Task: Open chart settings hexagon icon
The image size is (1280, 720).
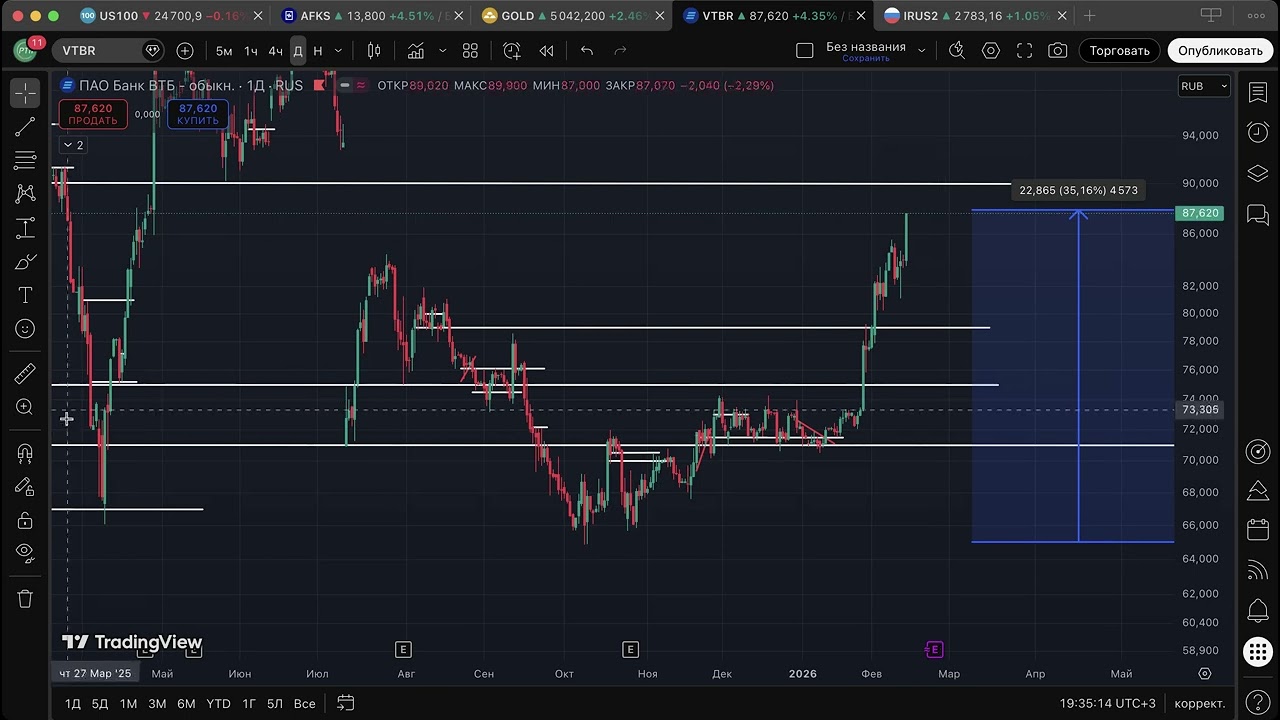Action: click(x=991, y=51)
